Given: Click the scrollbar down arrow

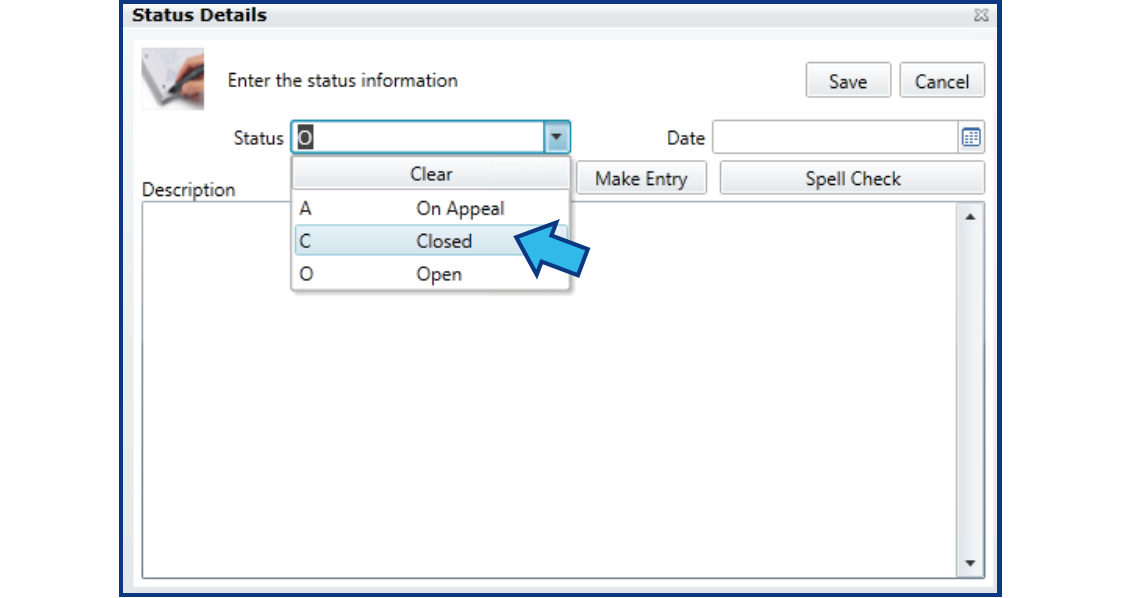Looking at the screenshot, I should click(970, 563).
